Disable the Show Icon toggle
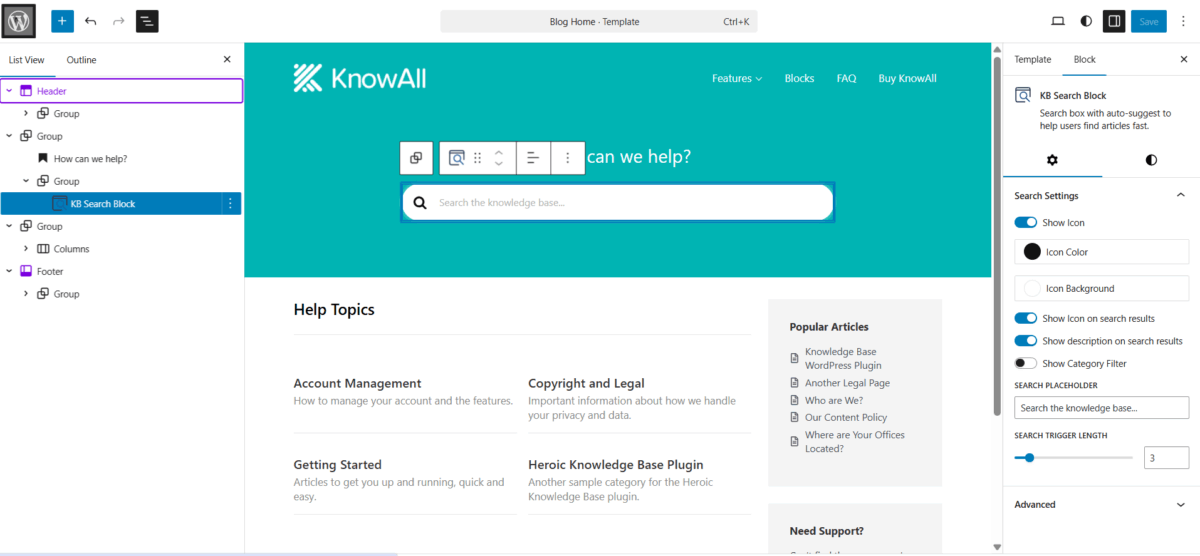Screen dimensions: 1200x556 click(x=1025, y=223)
